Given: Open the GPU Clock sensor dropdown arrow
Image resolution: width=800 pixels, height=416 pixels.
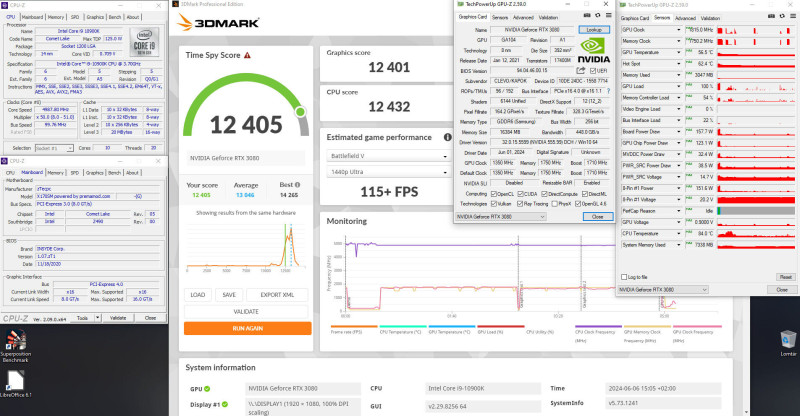Looking at the screenshot, I should click(679, 30).
